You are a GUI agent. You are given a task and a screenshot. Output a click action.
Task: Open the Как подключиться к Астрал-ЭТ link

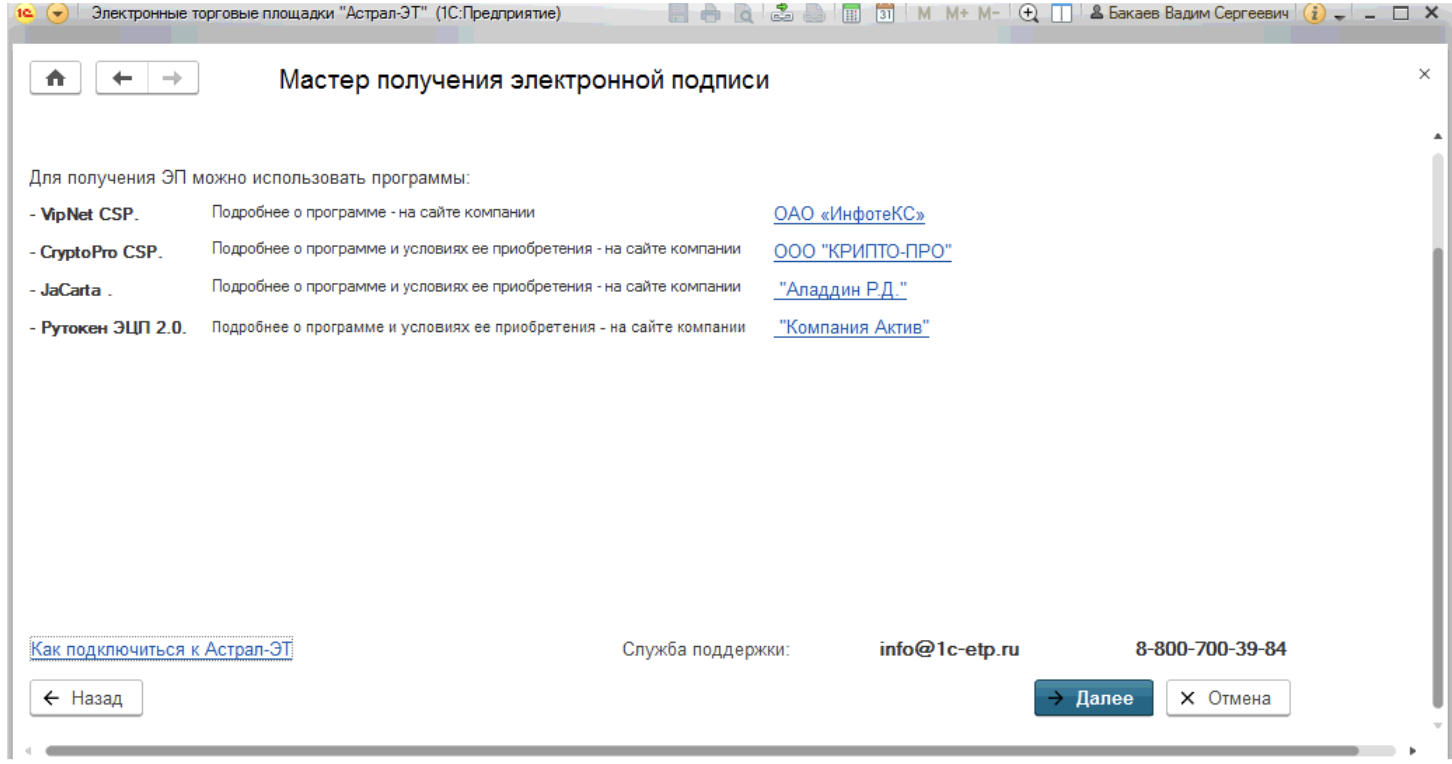point(161,650)
